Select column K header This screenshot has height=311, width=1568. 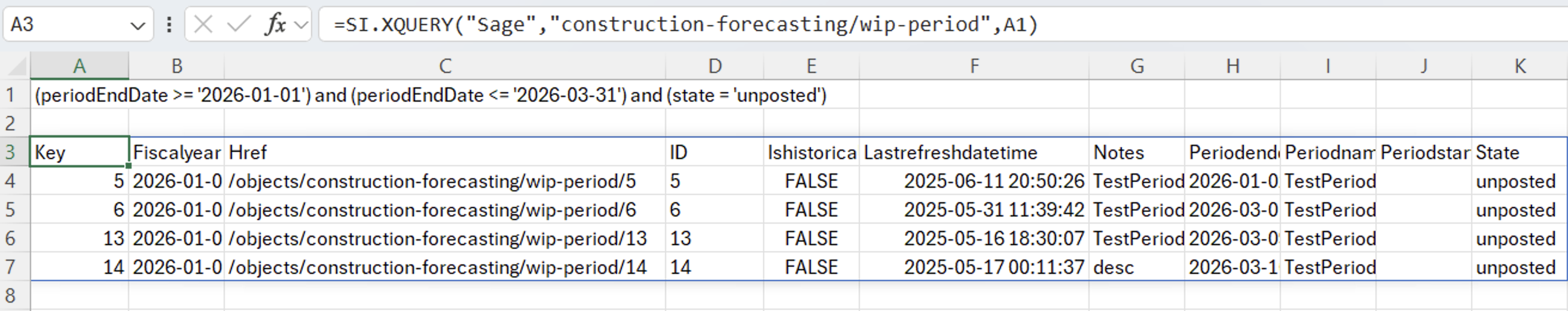coord(1520,66)
